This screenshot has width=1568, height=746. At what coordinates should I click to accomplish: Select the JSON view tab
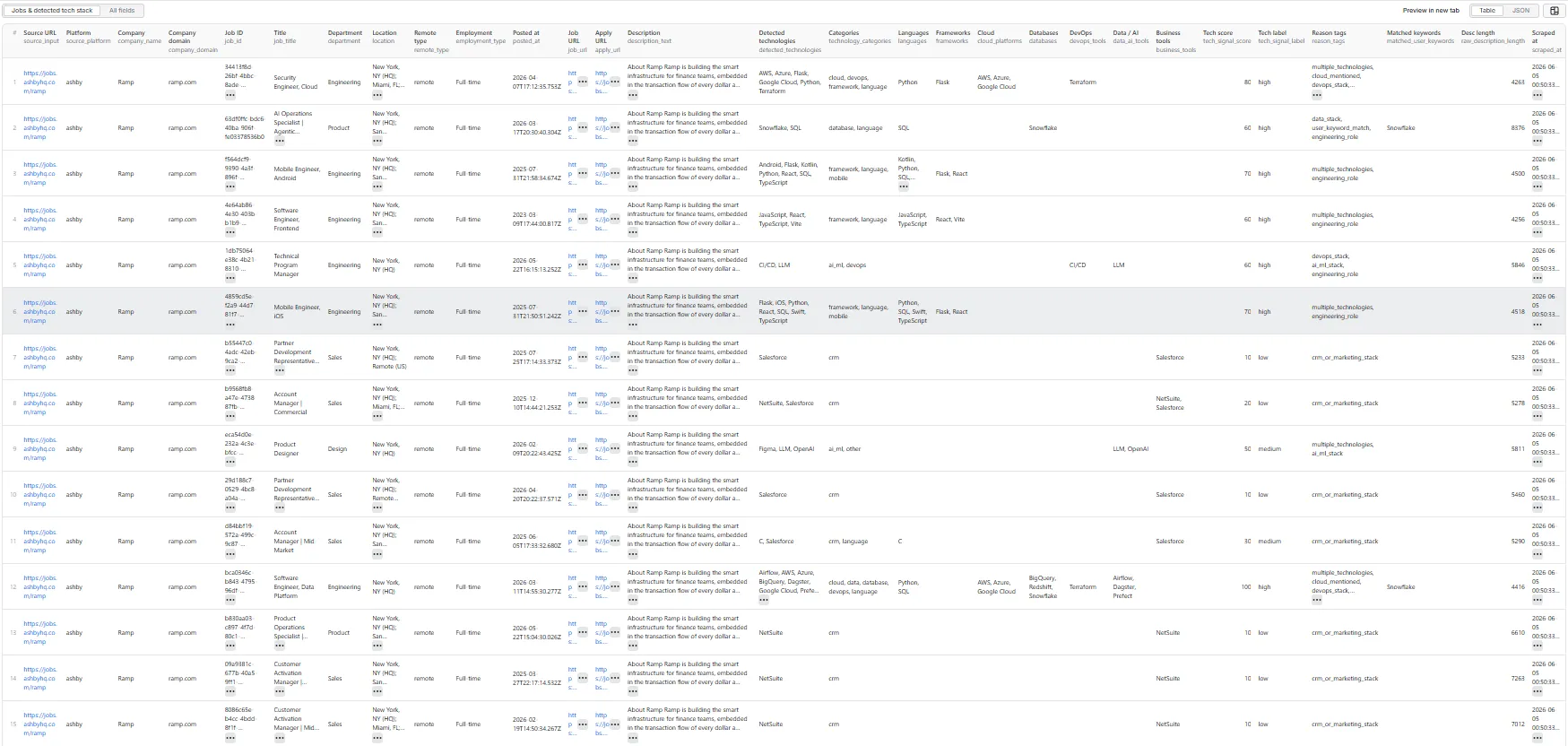click(1521, 11)
